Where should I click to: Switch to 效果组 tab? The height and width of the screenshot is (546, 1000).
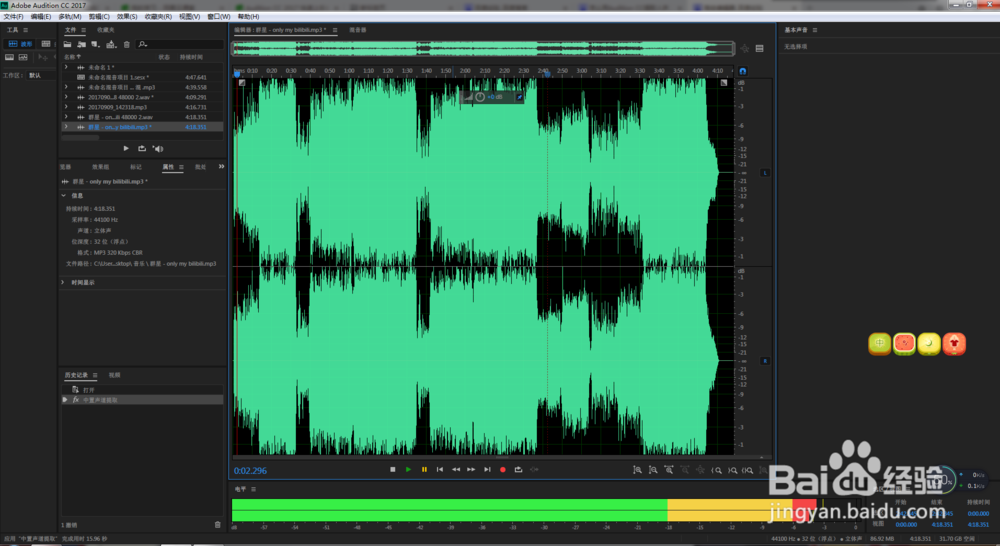pyautogui.click(x=100, y=167)
